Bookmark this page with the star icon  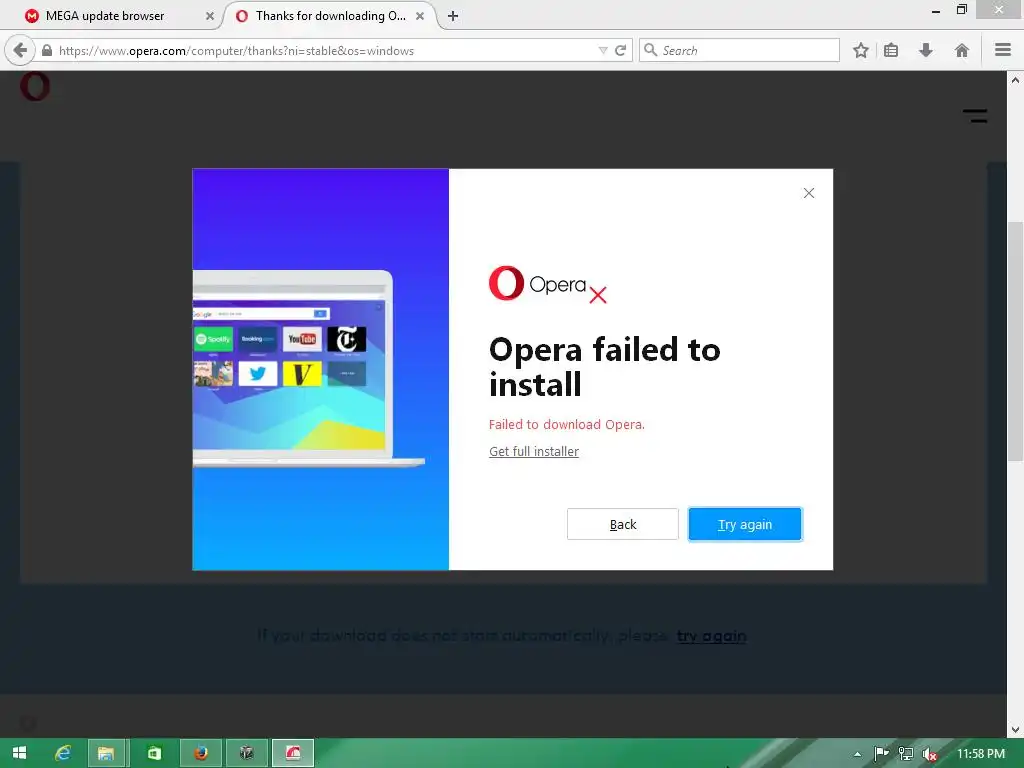pos(861,50)
